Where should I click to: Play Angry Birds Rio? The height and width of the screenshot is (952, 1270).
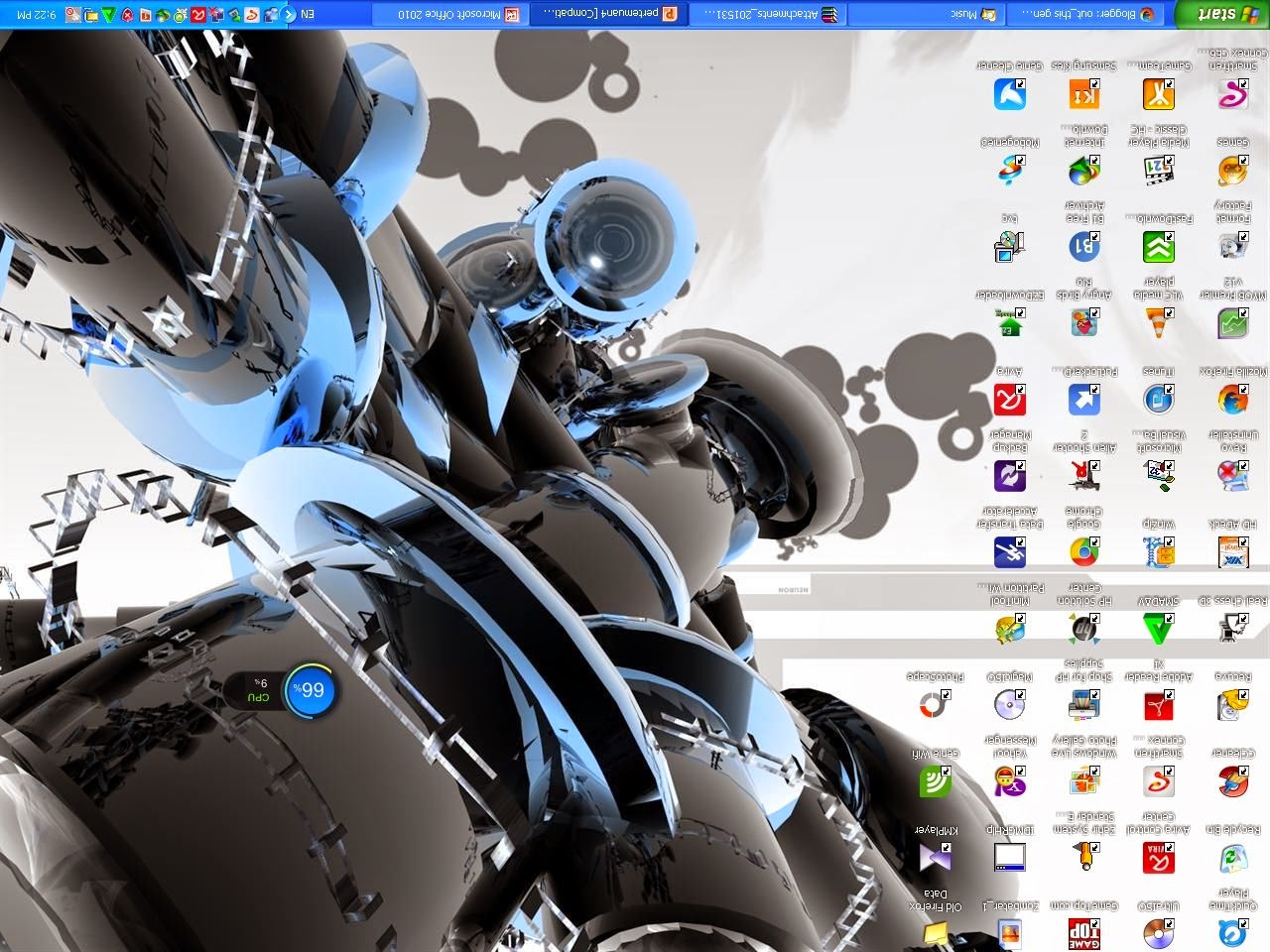[x=1084, y=322]
